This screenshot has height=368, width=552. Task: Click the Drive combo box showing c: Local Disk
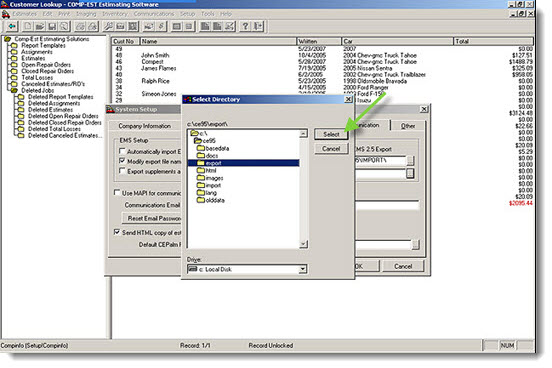coord(247,269)
